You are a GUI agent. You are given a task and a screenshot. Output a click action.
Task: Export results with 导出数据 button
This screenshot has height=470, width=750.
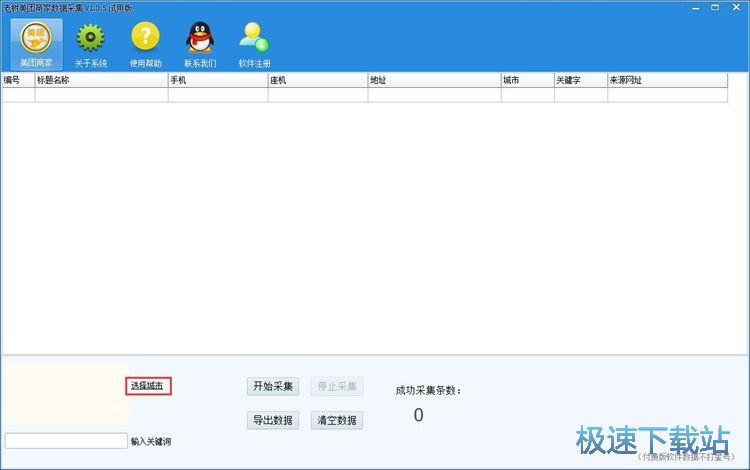(x=273, y=420)
